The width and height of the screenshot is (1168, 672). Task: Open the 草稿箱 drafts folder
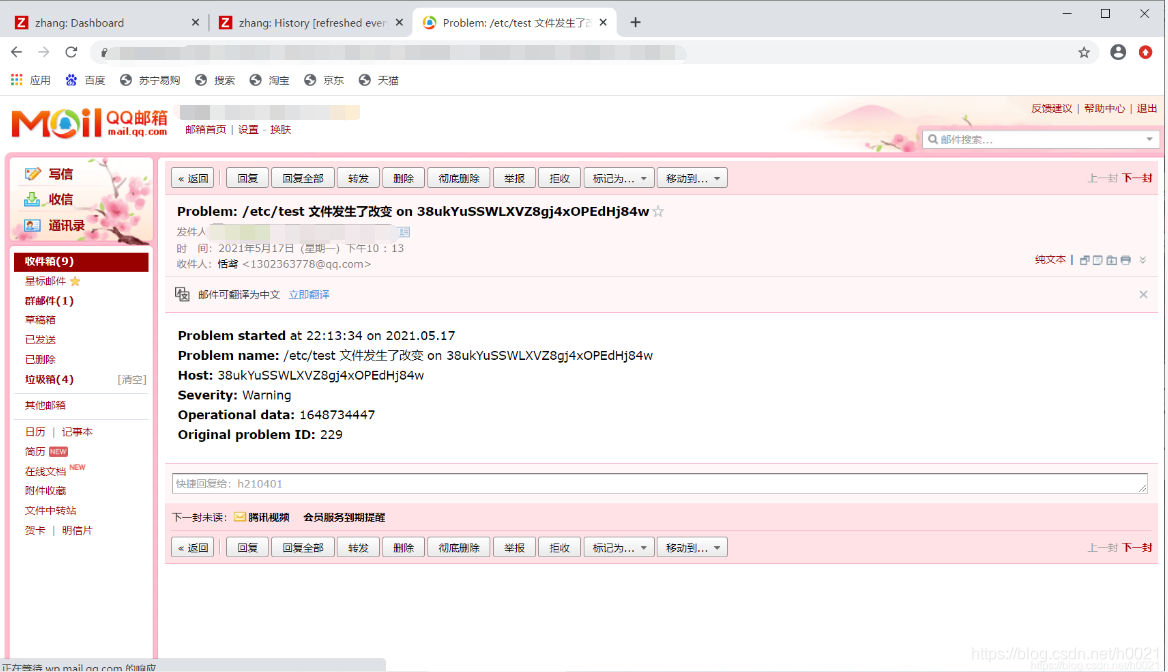(40, 320)
